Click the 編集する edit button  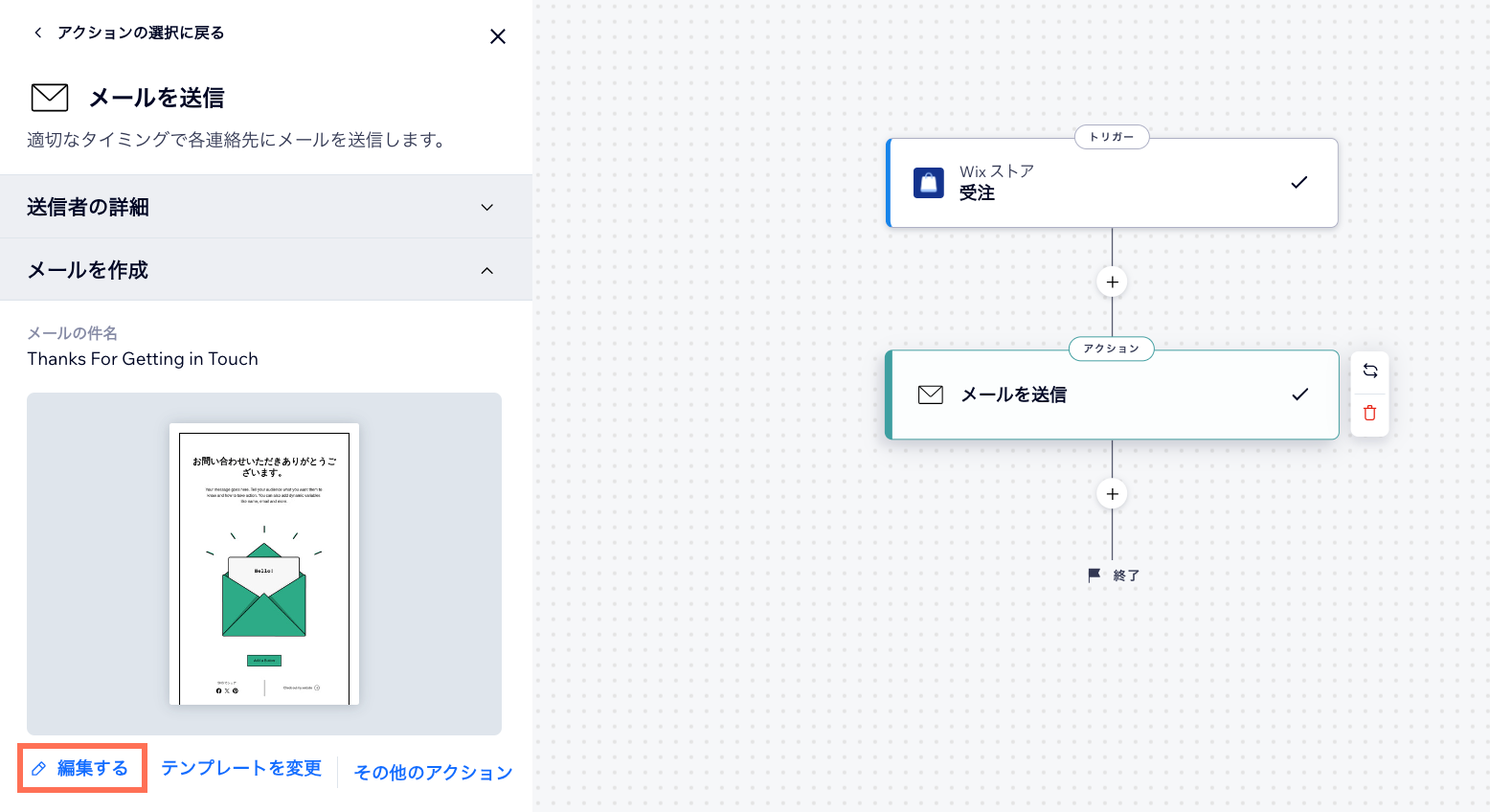[x=92, y=768]
